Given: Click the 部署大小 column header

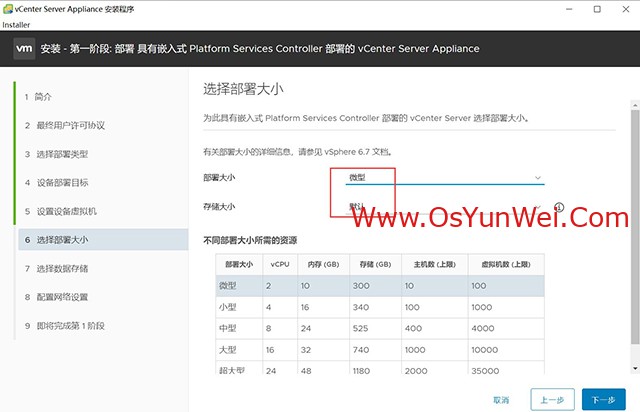Looking at the screenshot, I should pyautogui.click(x=239, y=264).
